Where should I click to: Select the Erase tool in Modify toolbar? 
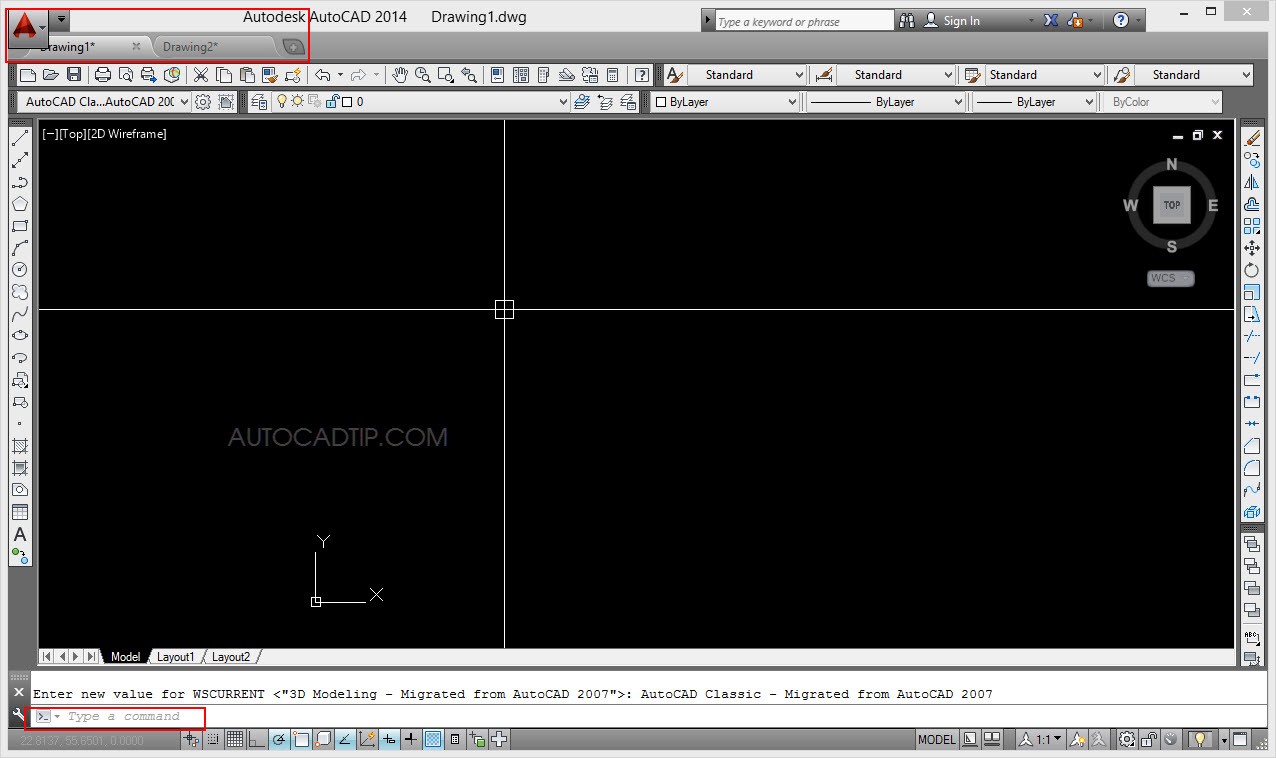coord(1252,138)
